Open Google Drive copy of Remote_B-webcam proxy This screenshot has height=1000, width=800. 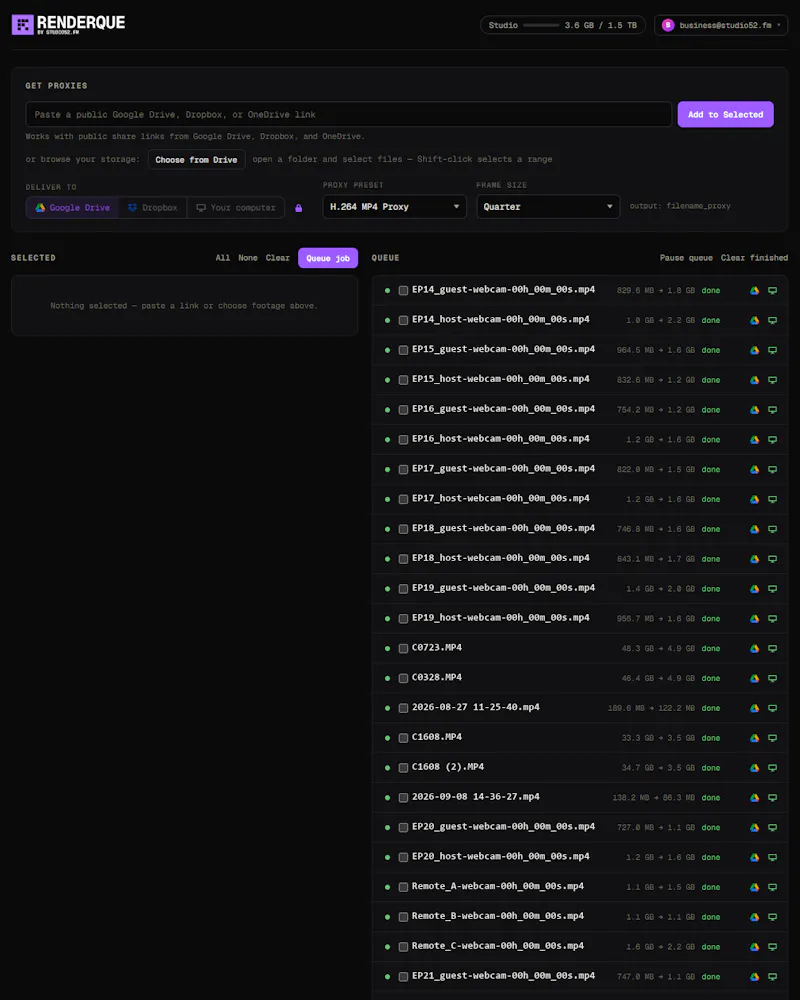click(x=754, y=917)
